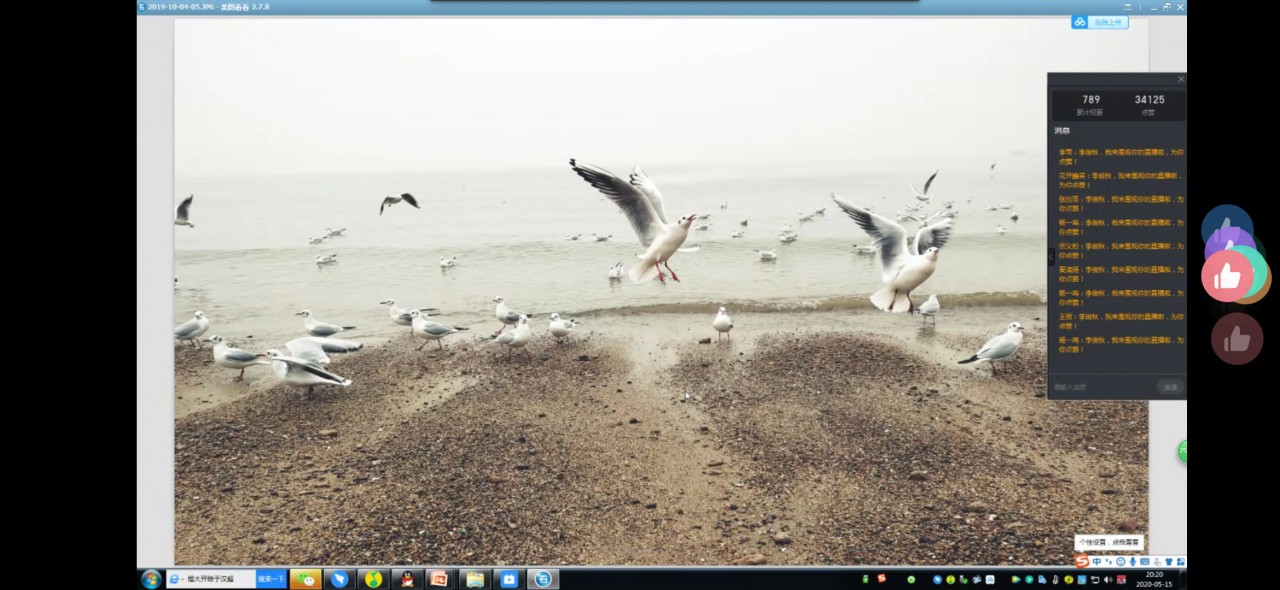Click the cloud upload button
The height and width of the screenshot is (590, 1280).
pyautogui.click(x=1100, y=22)
